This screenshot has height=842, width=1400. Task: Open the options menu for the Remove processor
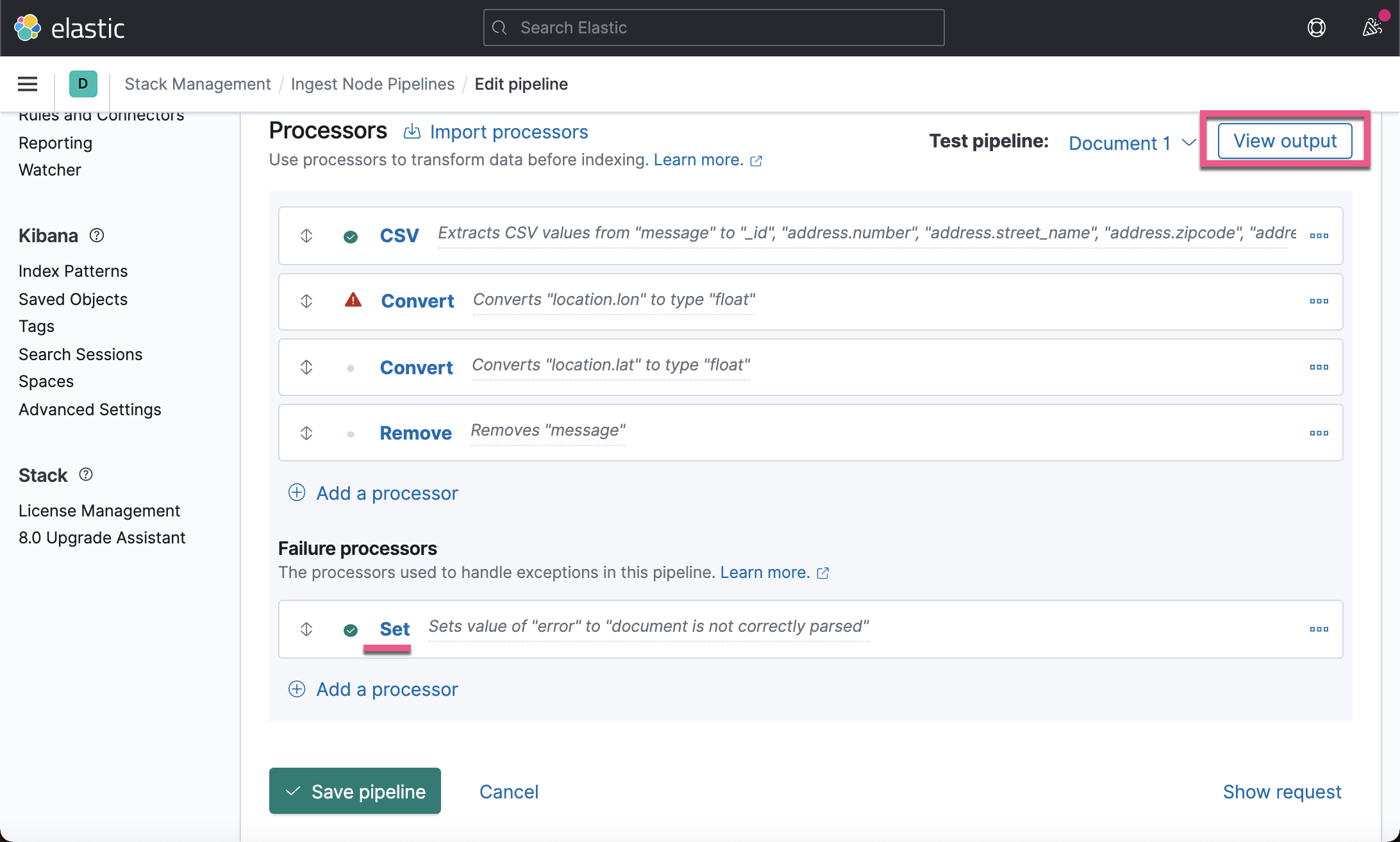(1319, 433)
